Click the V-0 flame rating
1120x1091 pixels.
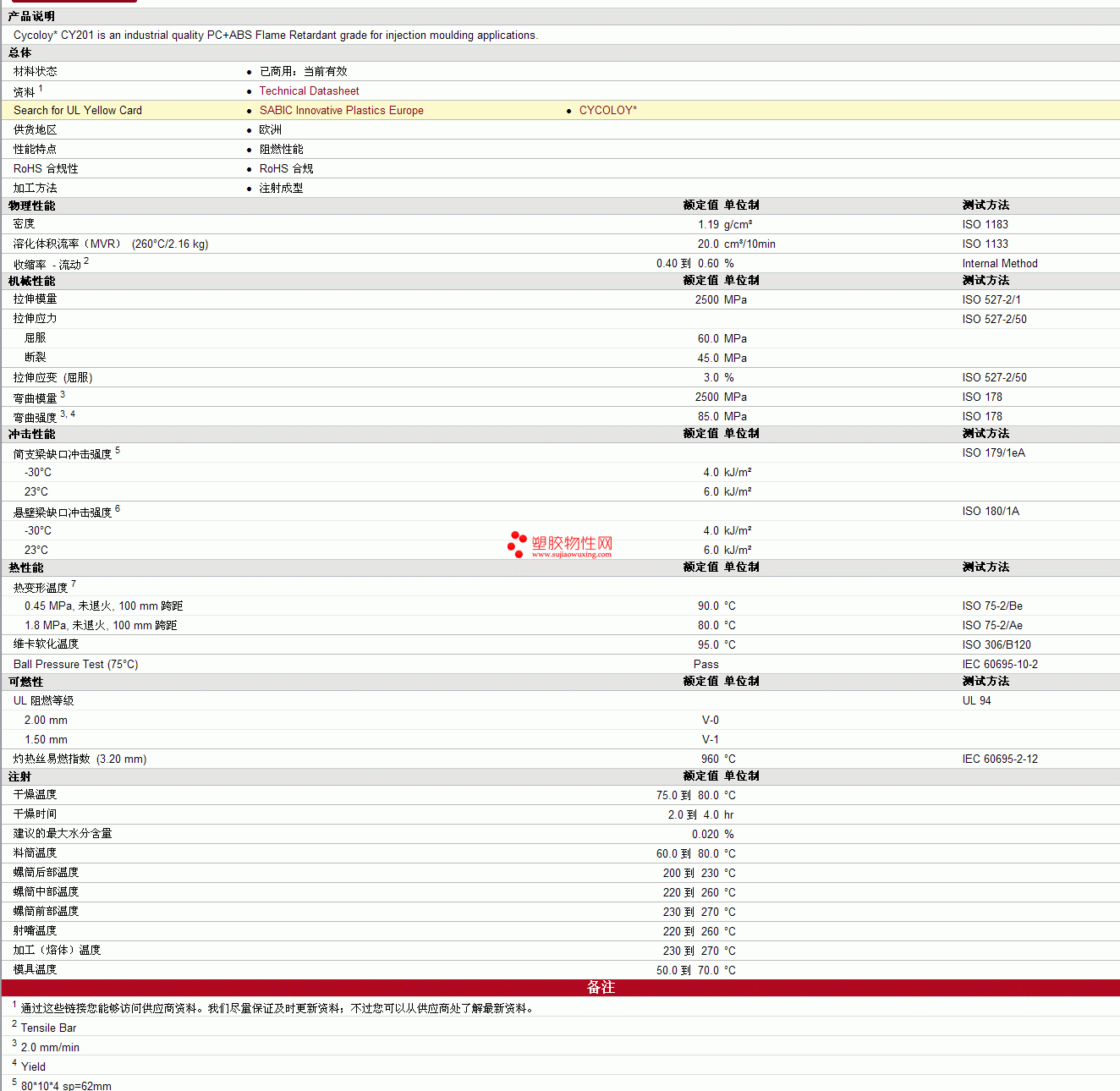click(710, 720)
